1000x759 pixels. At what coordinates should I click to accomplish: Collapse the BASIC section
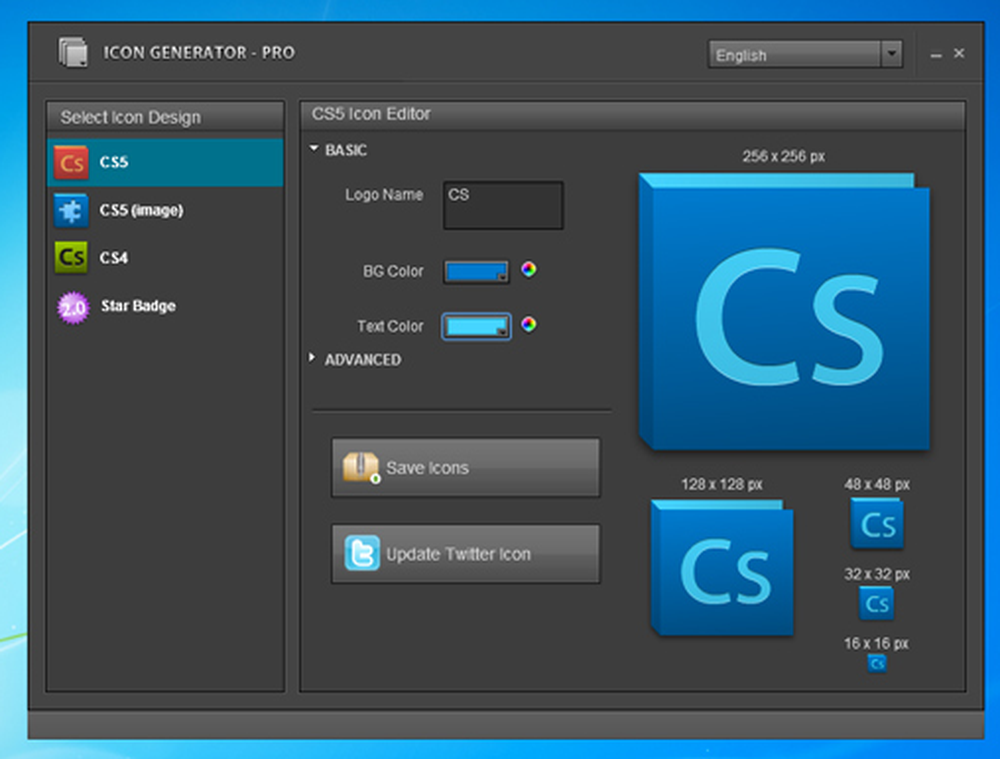(x=314, y=149)
